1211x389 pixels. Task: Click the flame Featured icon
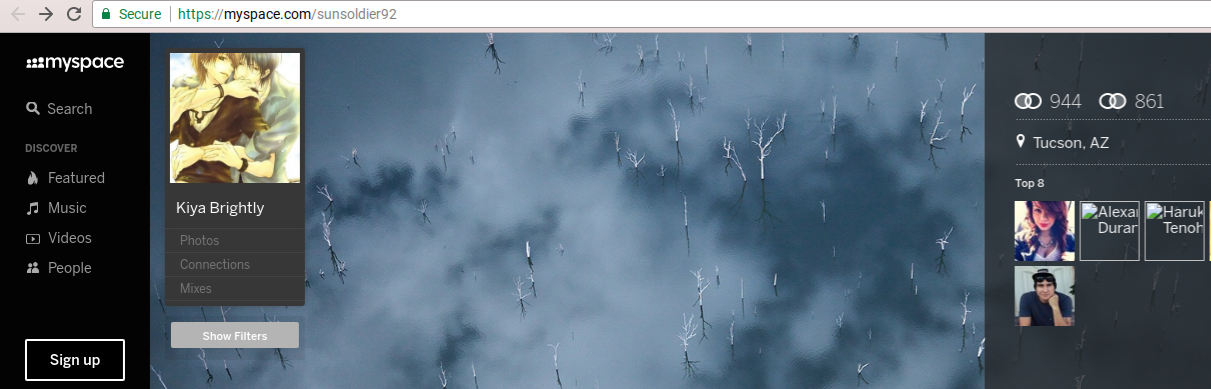click(x=33, y=178)
